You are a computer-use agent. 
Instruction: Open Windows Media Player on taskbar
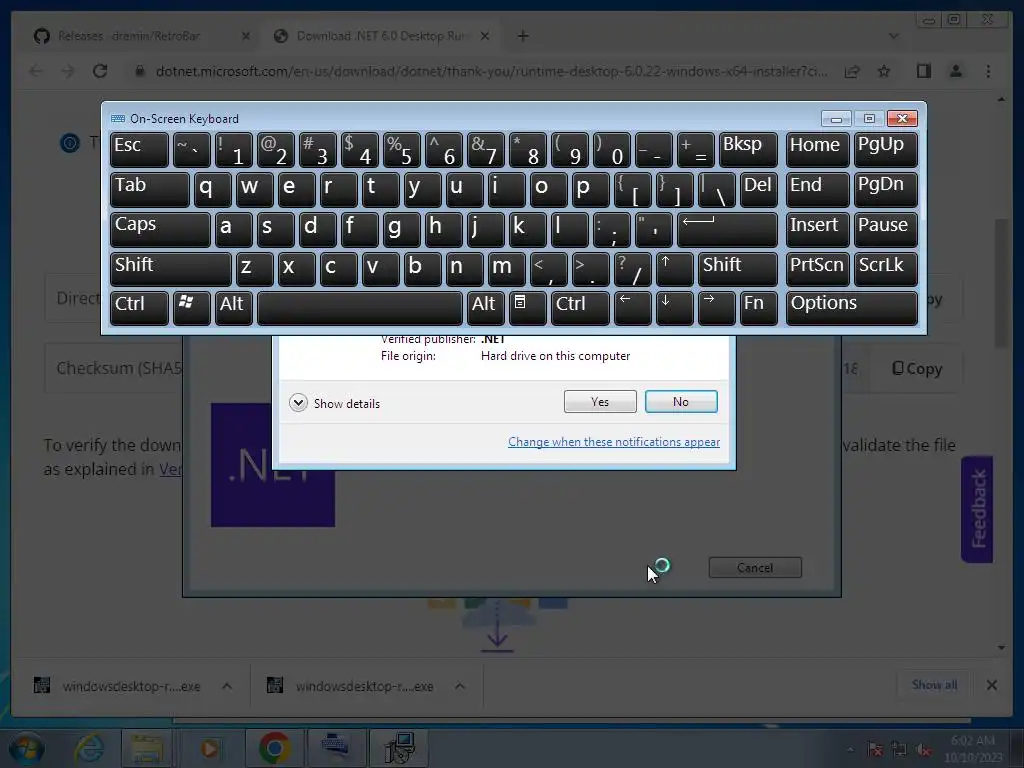coord(209,748)
